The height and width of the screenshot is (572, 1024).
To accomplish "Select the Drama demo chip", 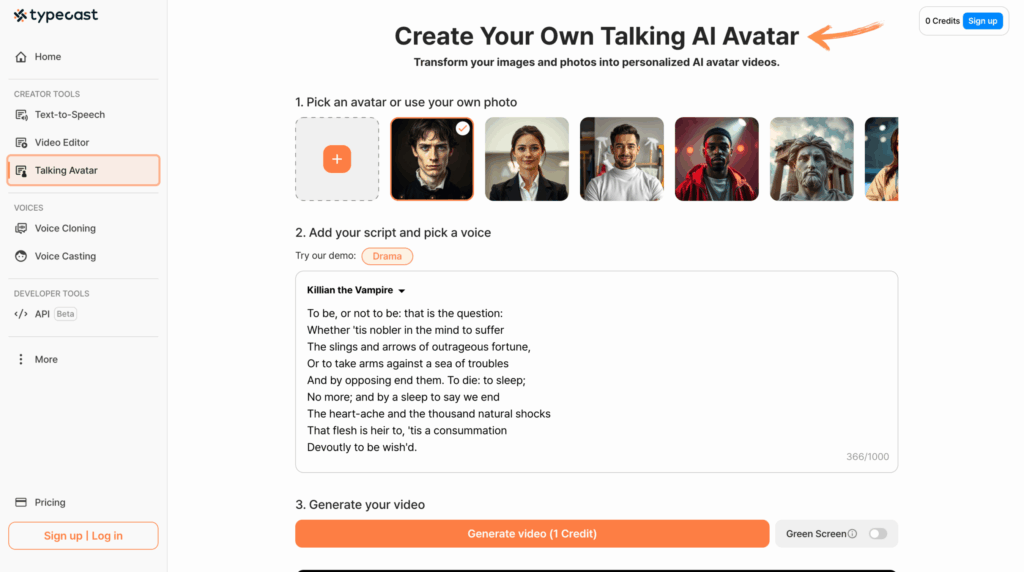I will tap(387, 257).
